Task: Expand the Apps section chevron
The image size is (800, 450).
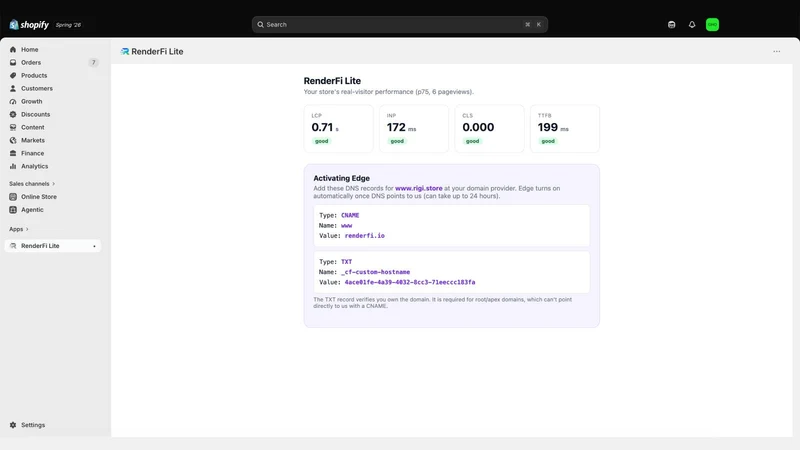Action: click(x=27, y=229)
